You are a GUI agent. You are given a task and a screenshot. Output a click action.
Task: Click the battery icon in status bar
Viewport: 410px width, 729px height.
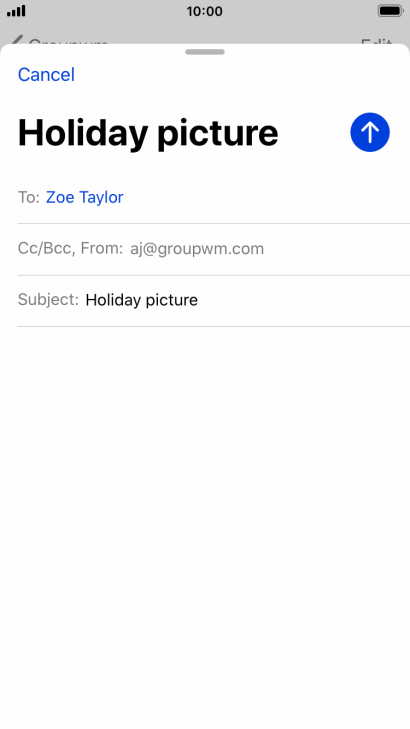[390, 11]
